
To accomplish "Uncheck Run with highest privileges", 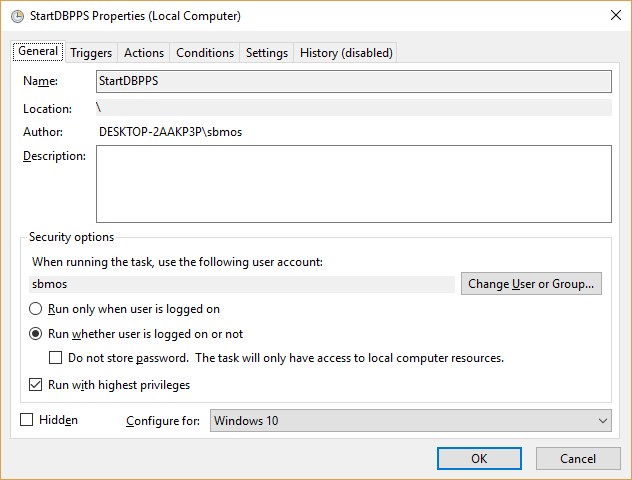I will pyautogui.click(x=35, y=385).
